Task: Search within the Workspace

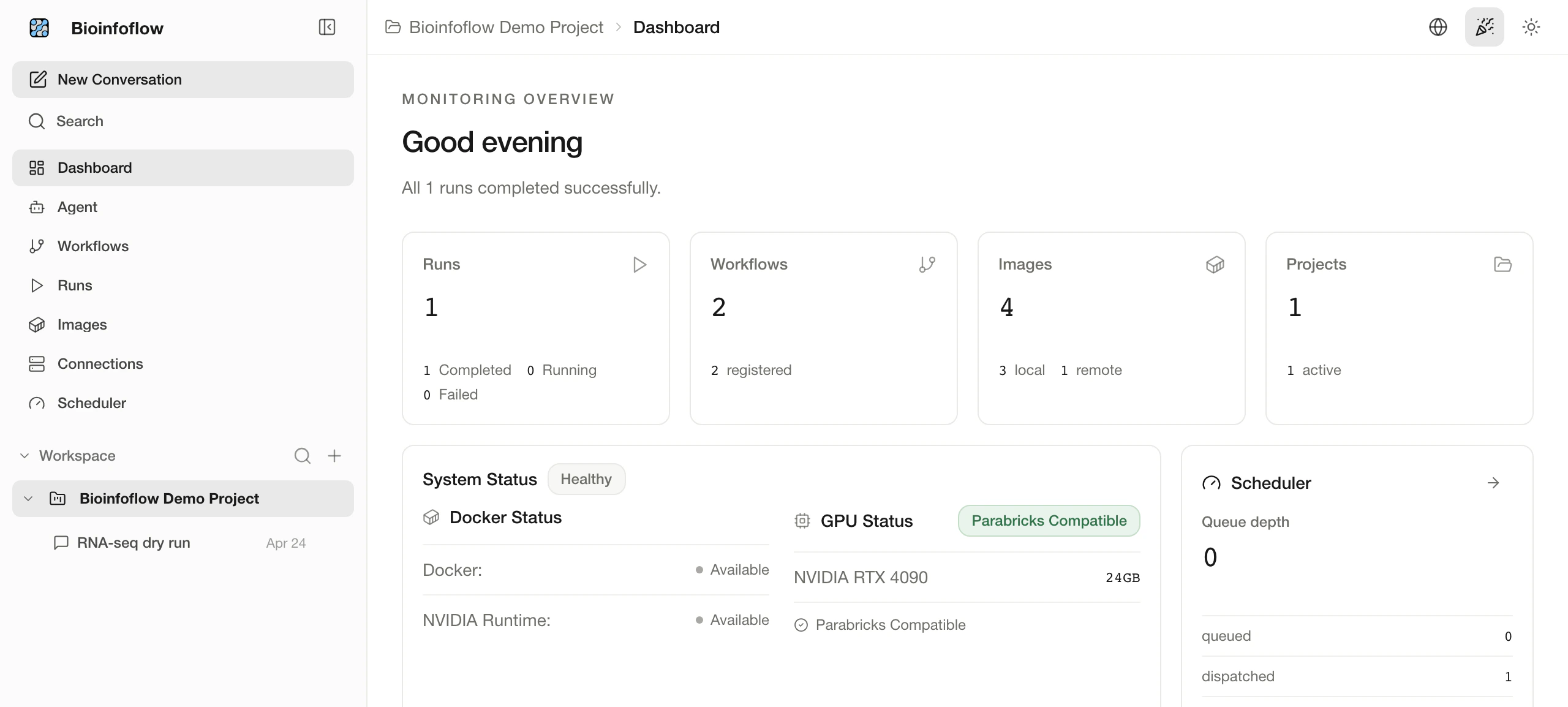Action: [303, 456]
